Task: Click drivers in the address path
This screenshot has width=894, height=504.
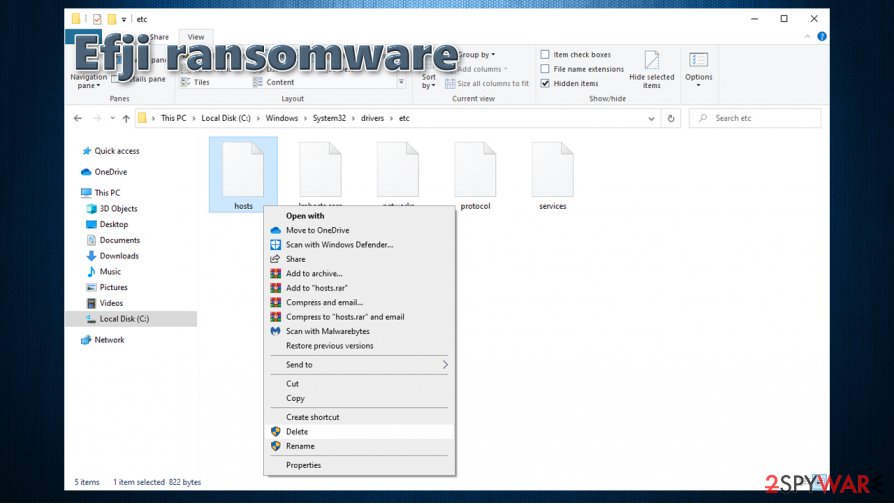Action: click(x=372, y=119)
